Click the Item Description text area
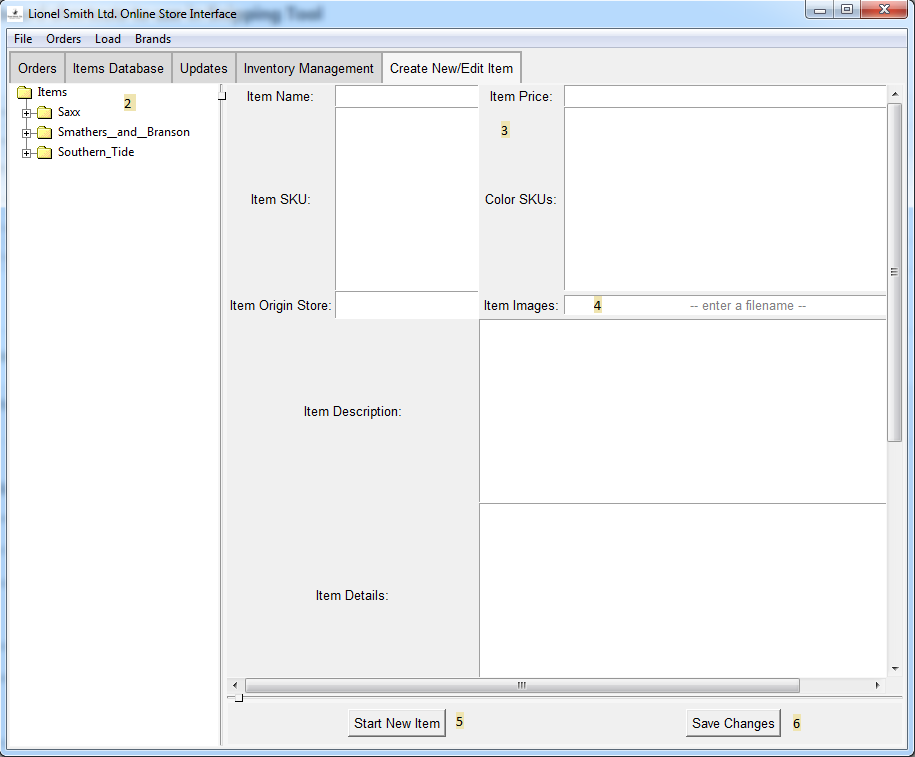The width and height of the screenshot is (915, 757). (x=683, y=411)
